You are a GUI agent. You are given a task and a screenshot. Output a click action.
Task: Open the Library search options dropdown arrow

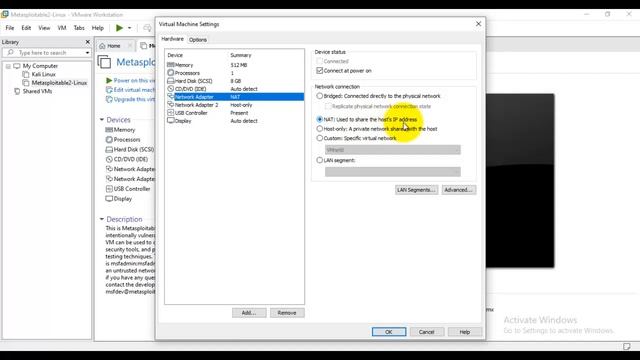click(x=87, y=53)
